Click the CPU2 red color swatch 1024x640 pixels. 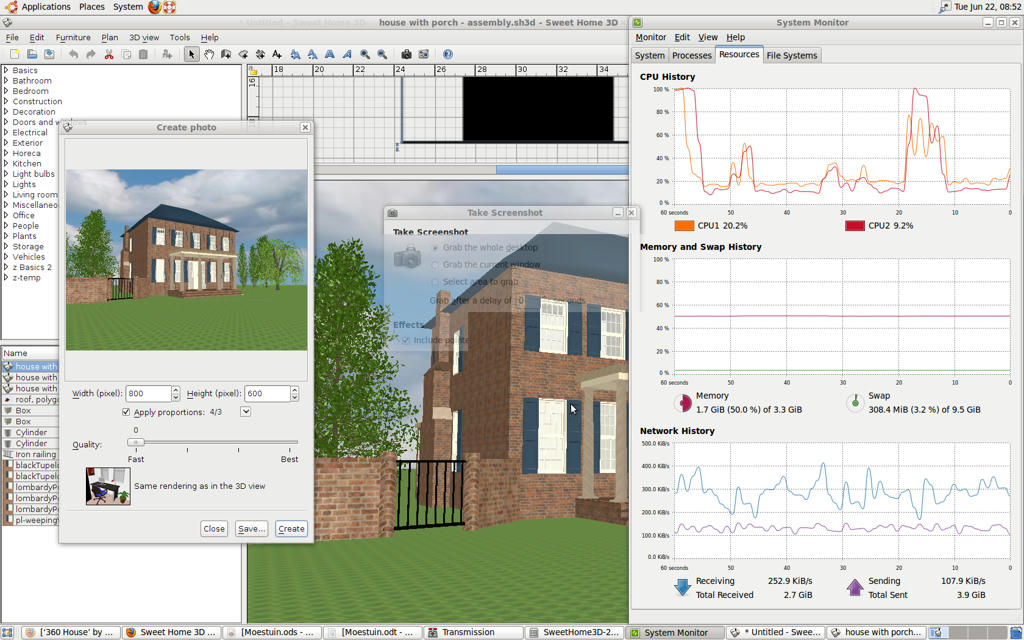(855, 226)
